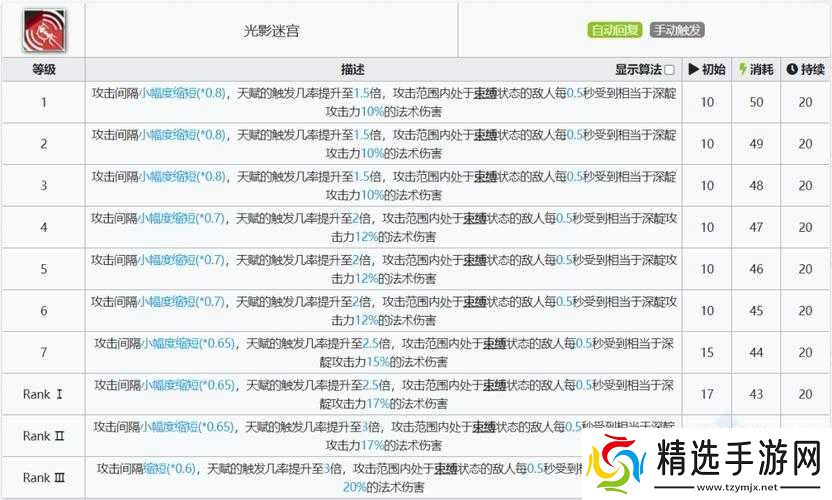Click the play icon beside 初始

pyautogui.click(x=694, y=69)
